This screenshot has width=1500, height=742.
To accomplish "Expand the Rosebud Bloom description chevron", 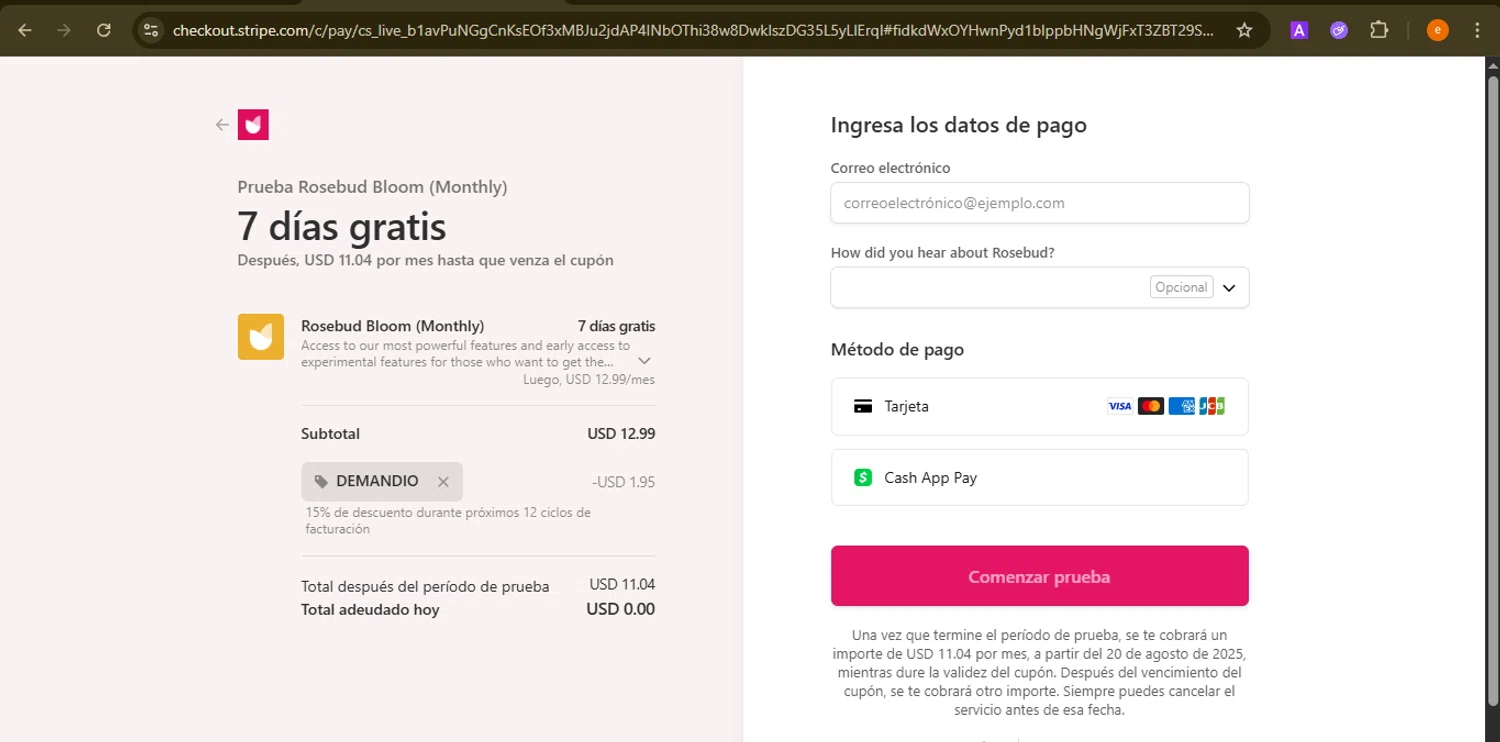I will [645, 361].
